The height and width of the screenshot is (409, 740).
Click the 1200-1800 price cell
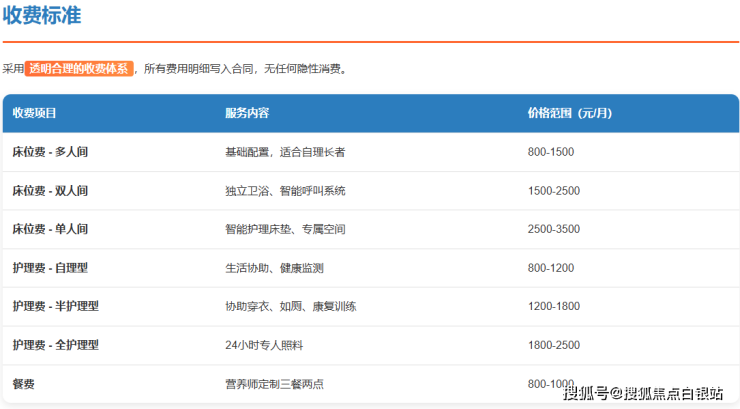553,306
